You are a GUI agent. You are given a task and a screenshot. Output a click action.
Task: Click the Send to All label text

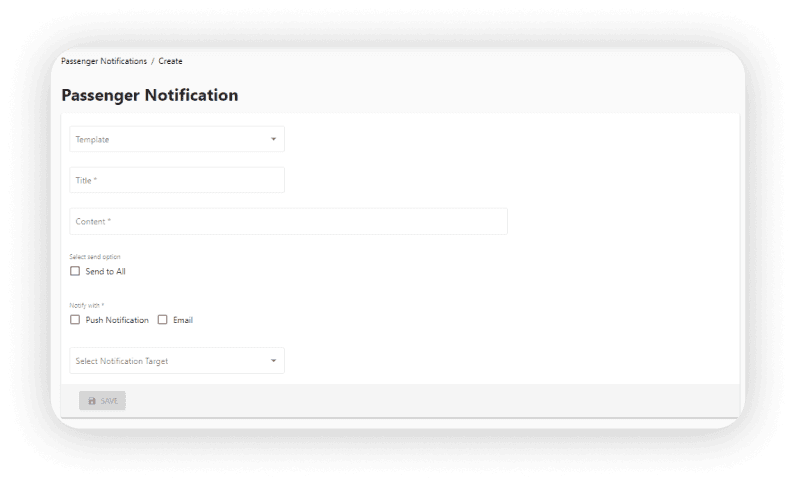[105, 272]
